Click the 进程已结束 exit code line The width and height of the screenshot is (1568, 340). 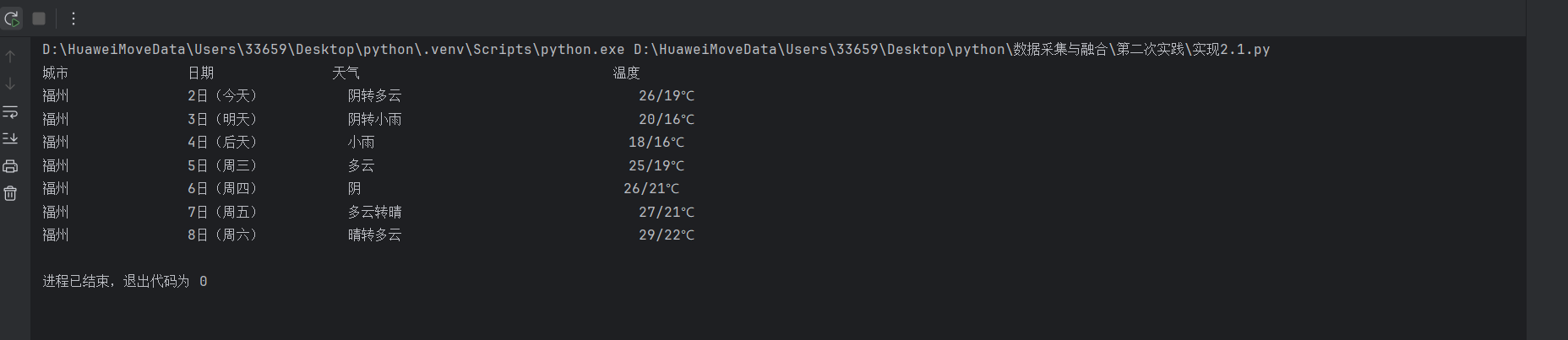(125, 282)
